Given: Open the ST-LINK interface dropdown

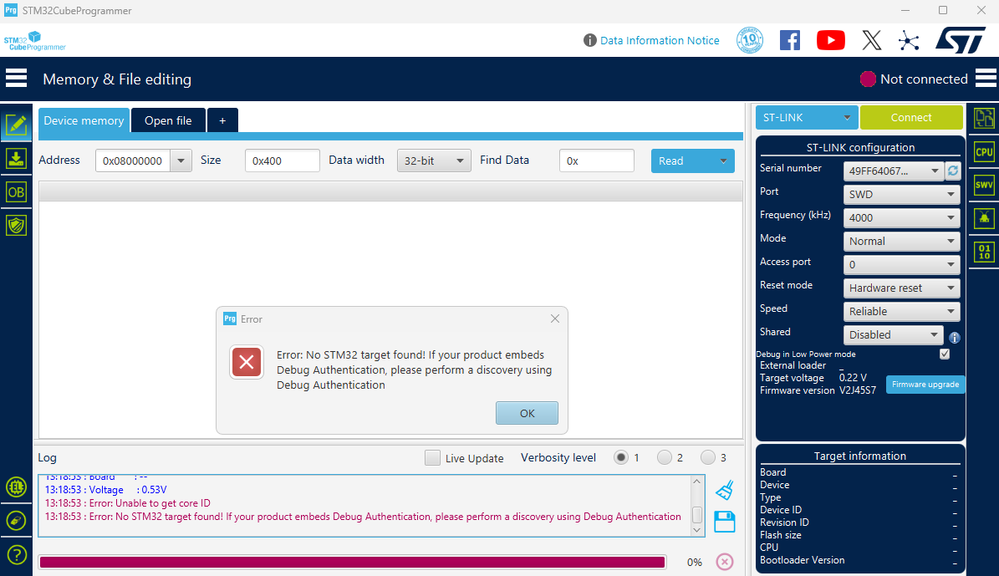Looking at the screenshot, I should [807, 117].
